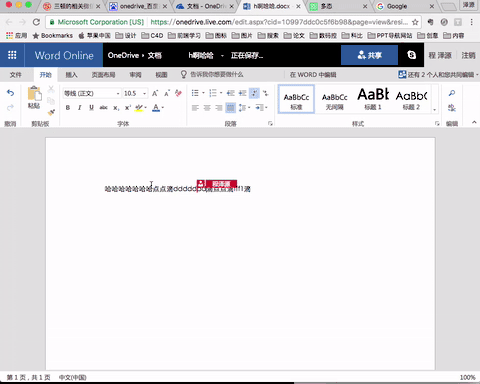
Task: Open the Skype icon in header
Action: pyautogui.click(x=411, y=55)
